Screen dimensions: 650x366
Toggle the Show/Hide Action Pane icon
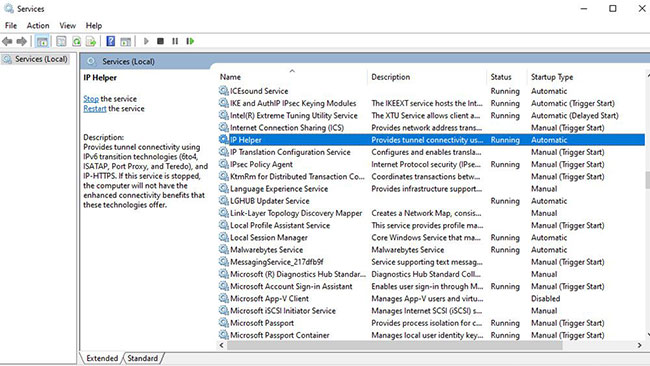[x=126, y=41]
